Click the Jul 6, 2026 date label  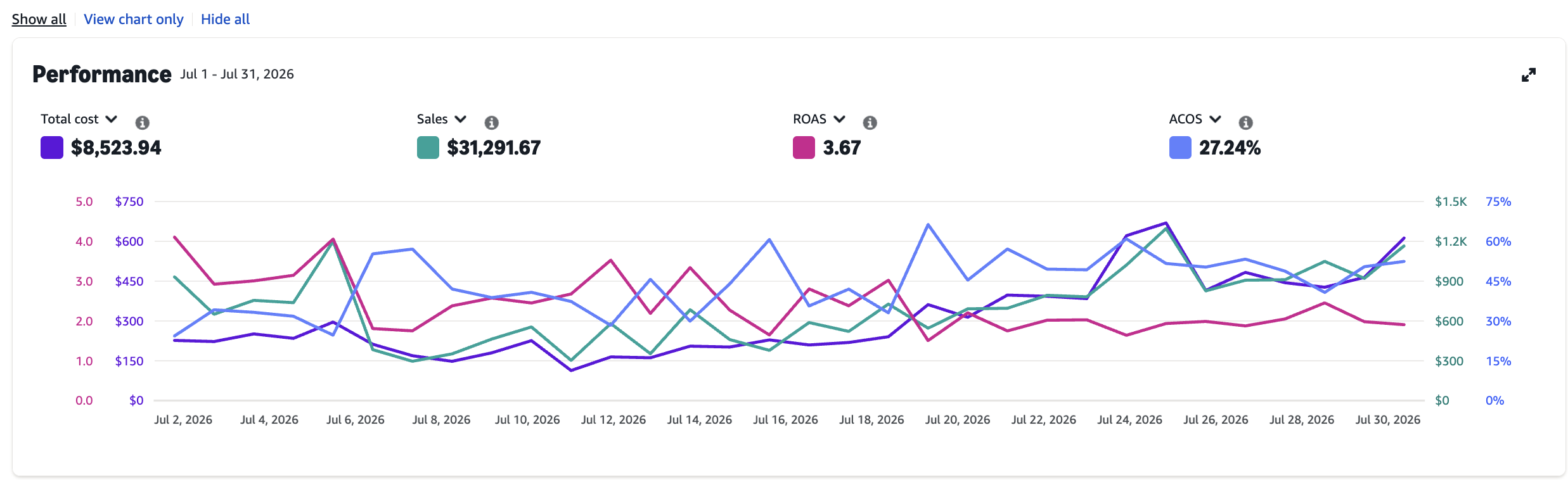coord(355,419)
